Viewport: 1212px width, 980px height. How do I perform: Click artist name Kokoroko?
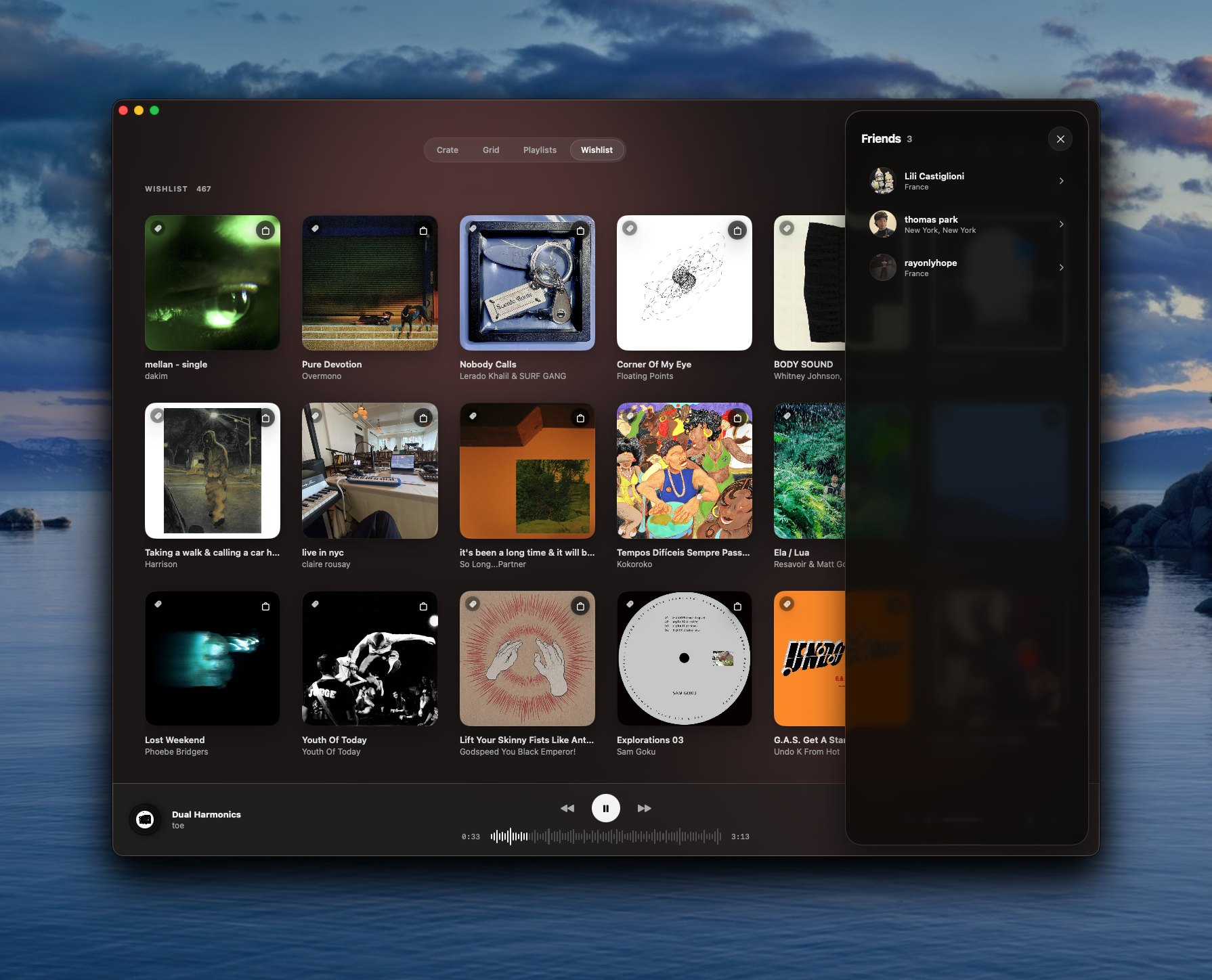[634, 564]
